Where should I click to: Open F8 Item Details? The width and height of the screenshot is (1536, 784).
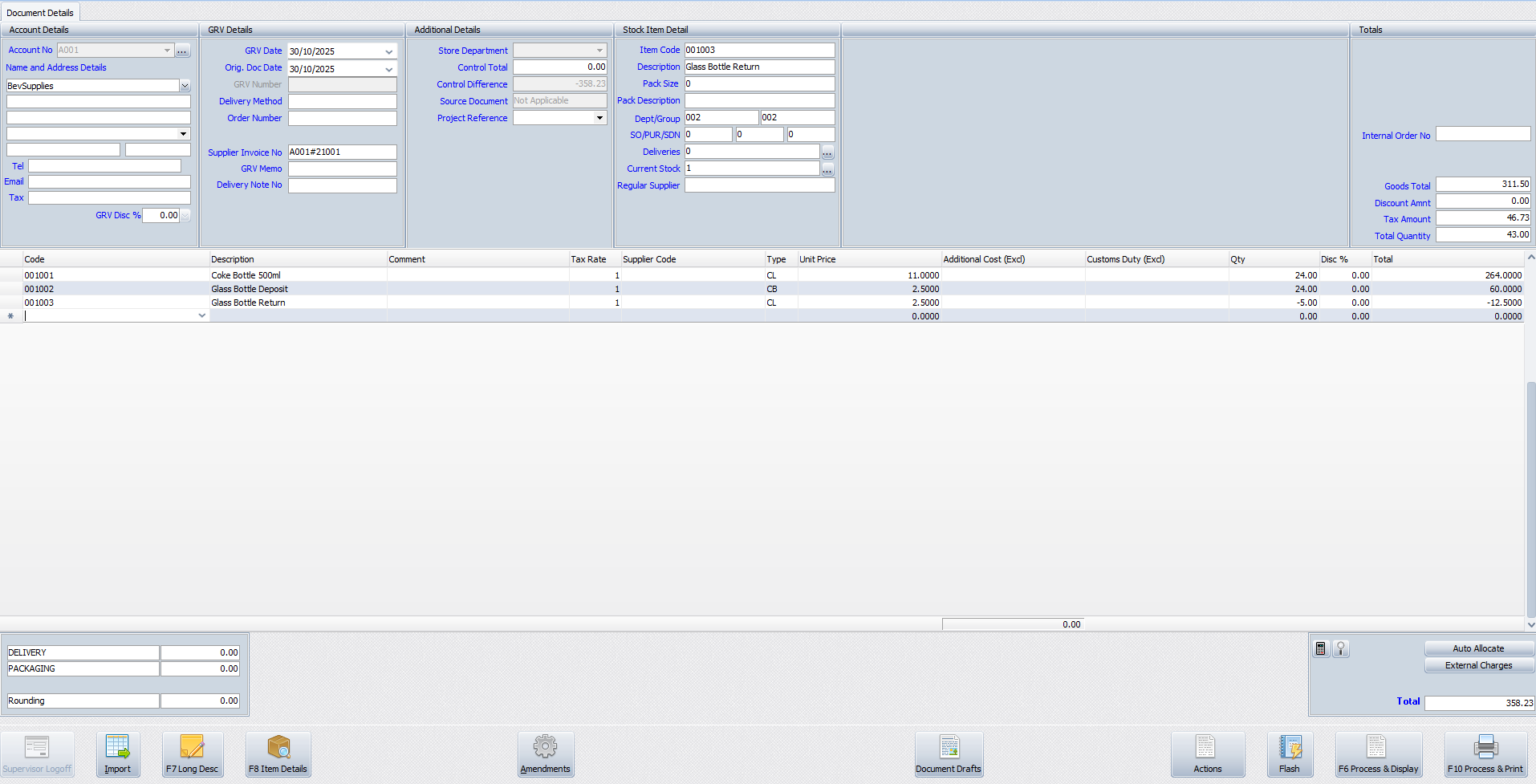coord(278,754)
